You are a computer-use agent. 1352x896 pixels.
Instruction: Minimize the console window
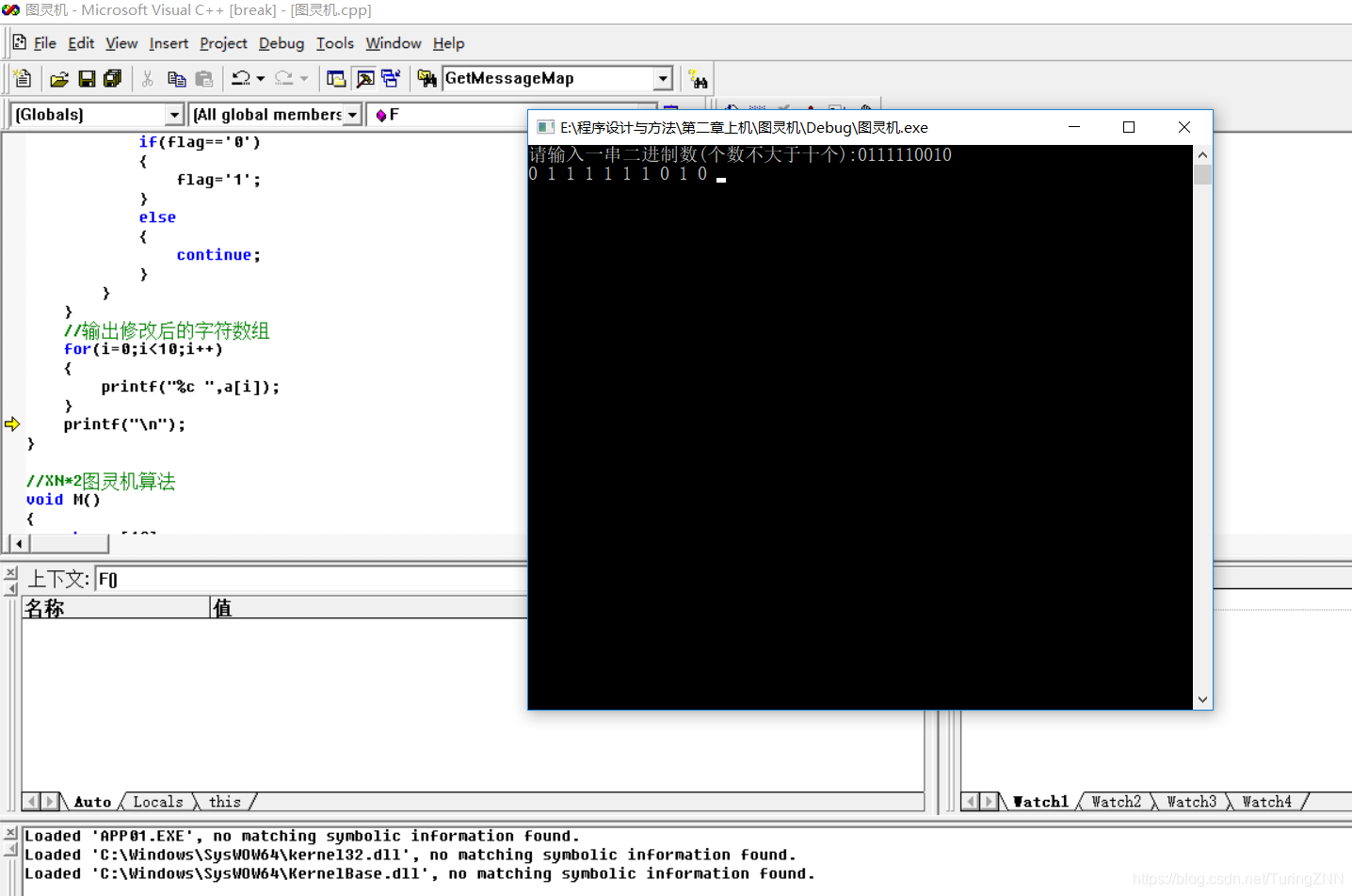[x=1074, y=127]
